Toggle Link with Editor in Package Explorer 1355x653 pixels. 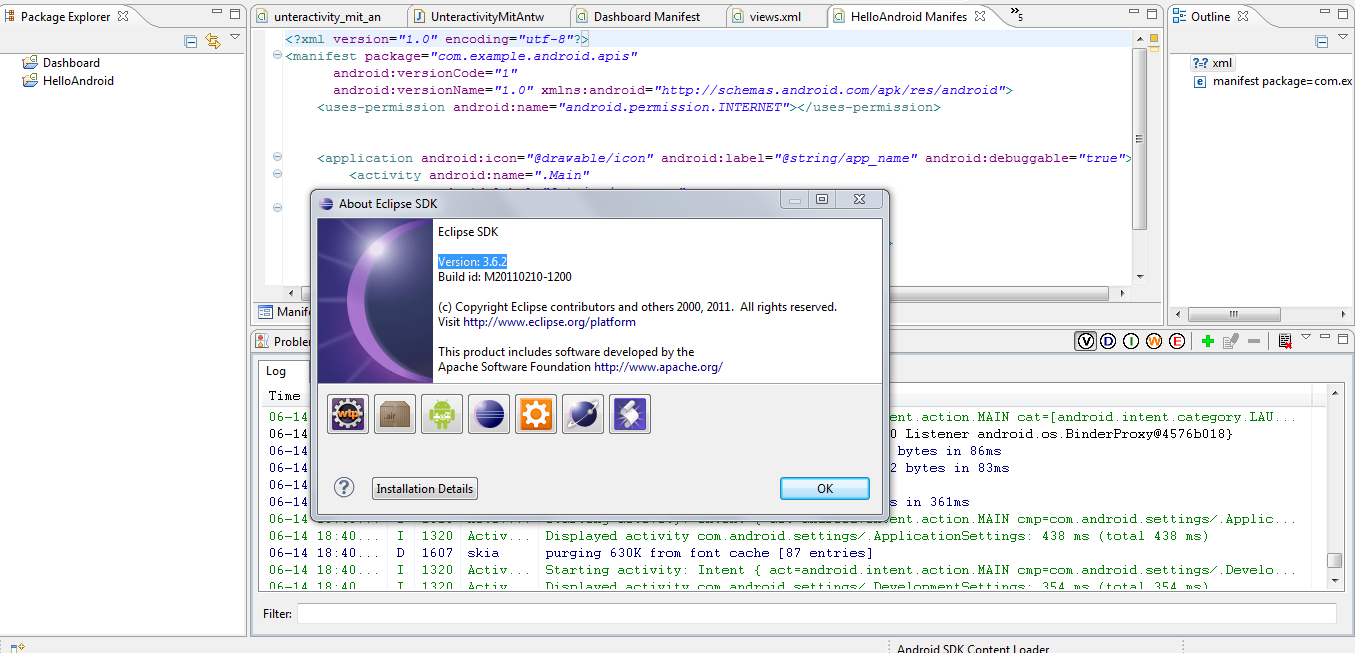[213, 41]
